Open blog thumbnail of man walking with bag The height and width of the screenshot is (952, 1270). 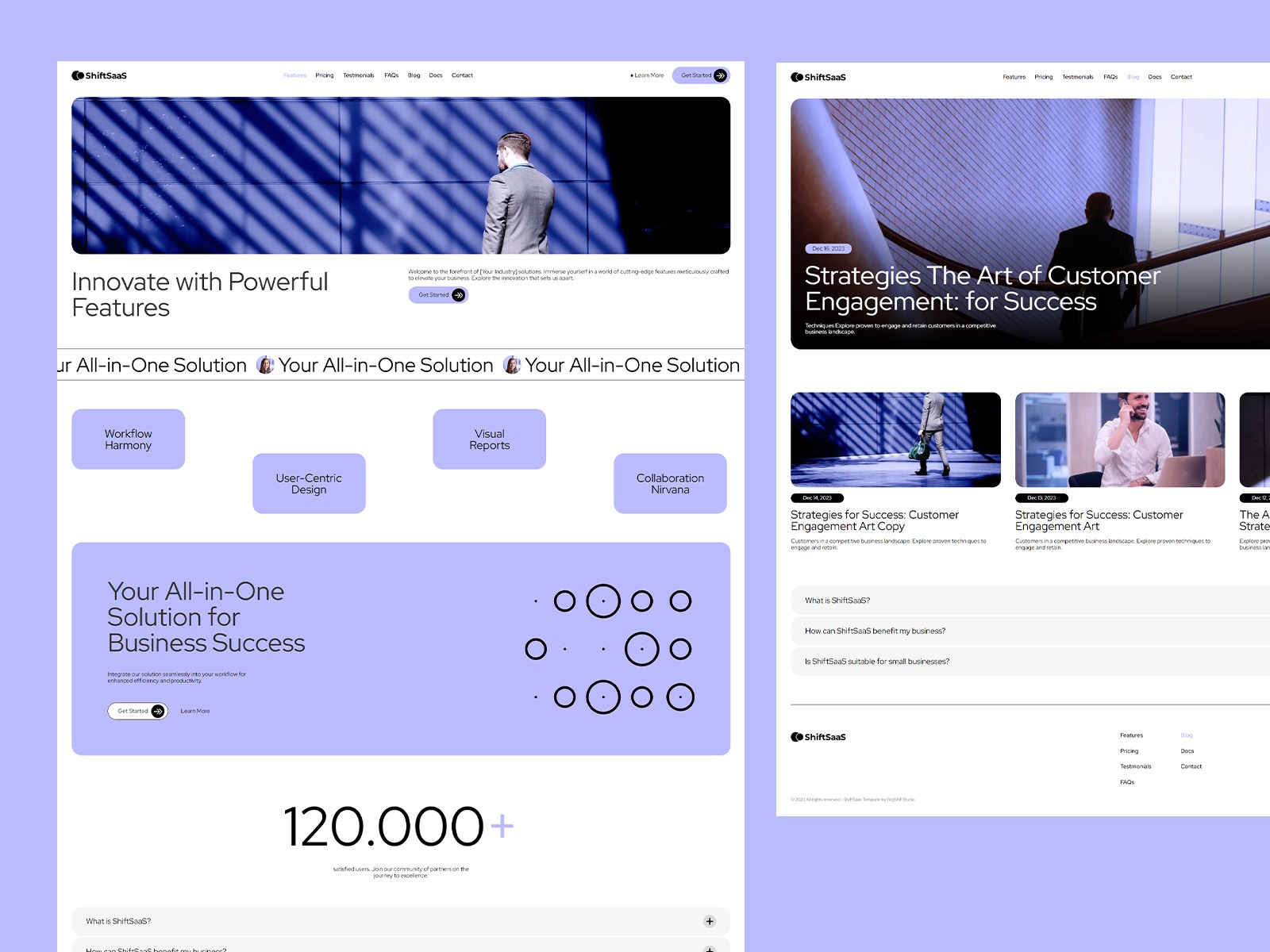pos(896,440)
